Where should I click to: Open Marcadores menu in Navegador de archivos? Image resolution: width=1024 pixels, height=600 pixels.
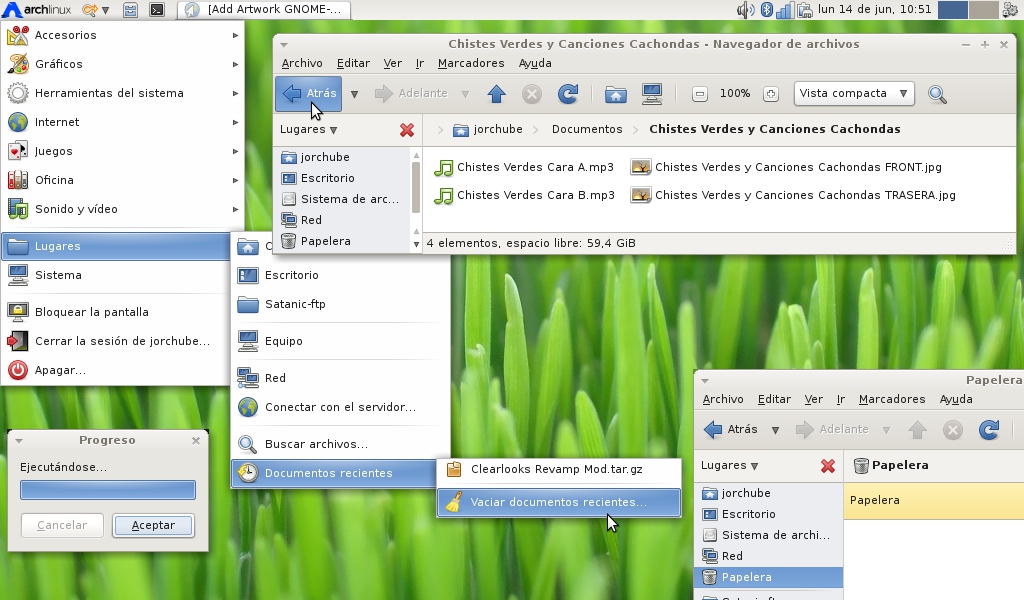[x=471, y=63]
